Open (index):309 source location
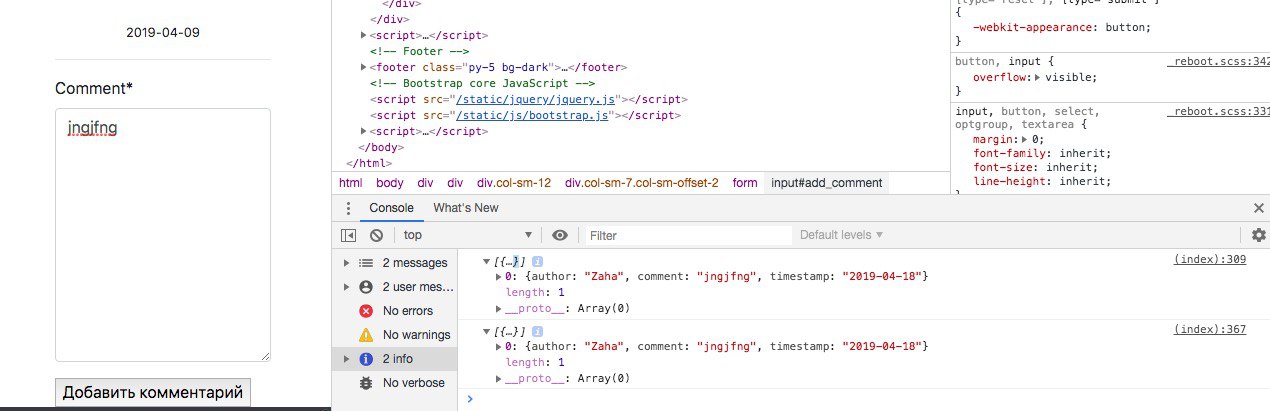 [x=1210, y=260]
